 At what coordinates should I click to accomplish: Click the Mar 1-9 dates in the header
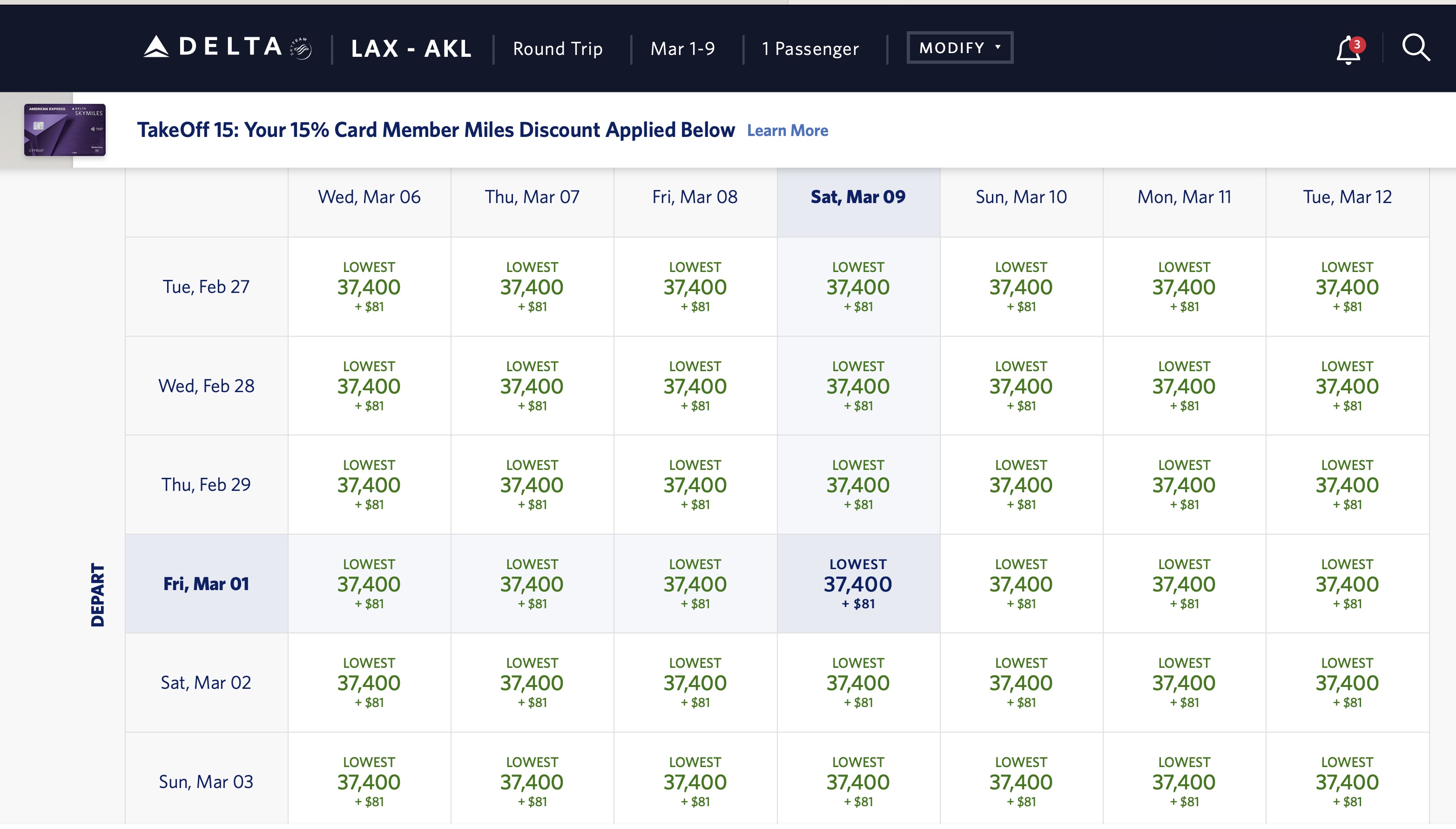pos(682,48)
